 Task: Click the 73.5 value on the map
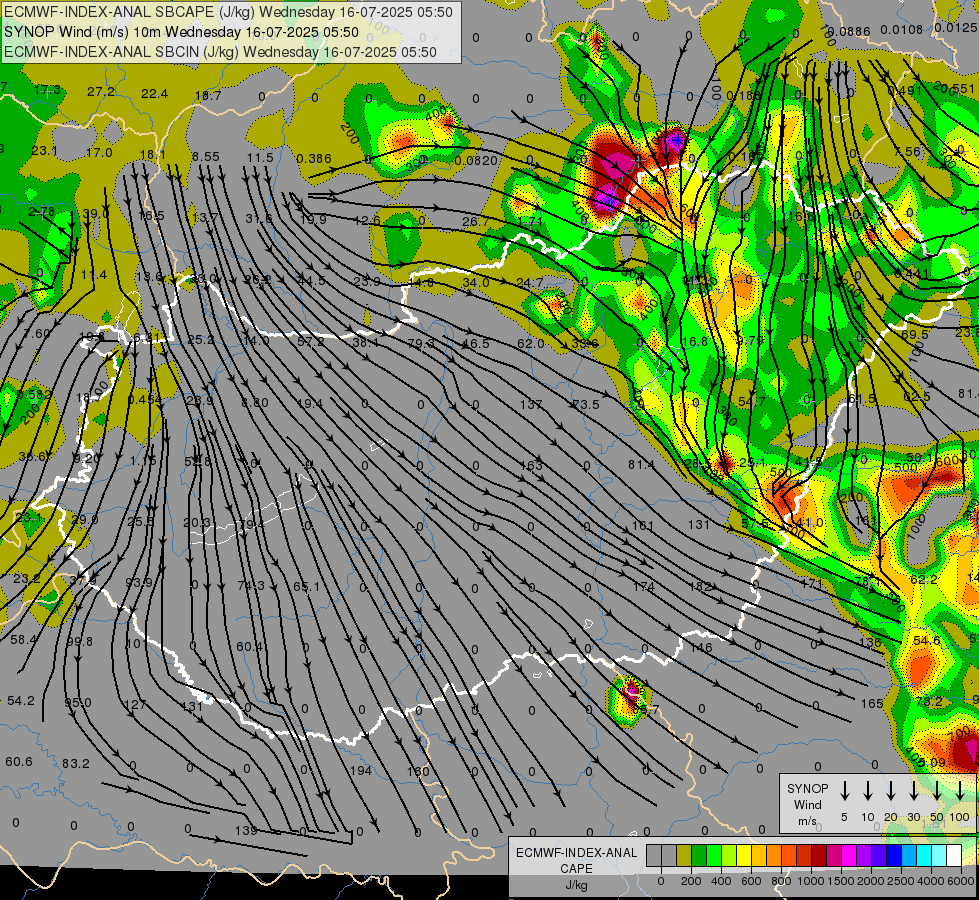(586, 404)
